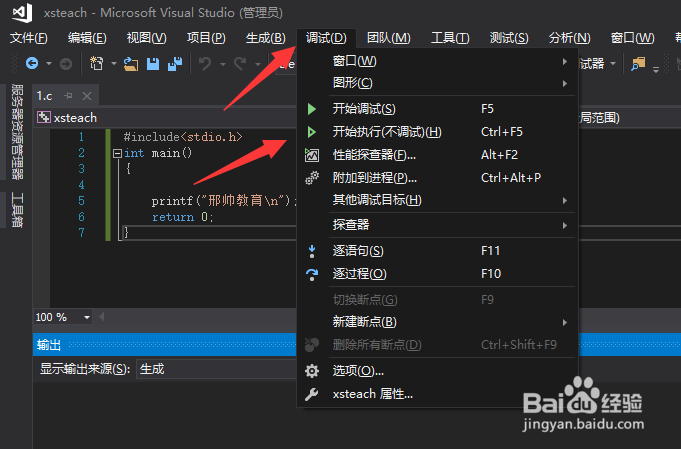Expand the 图形(C) submenu
The width and height of the screenshot is (681, 449).
[565, 83]
